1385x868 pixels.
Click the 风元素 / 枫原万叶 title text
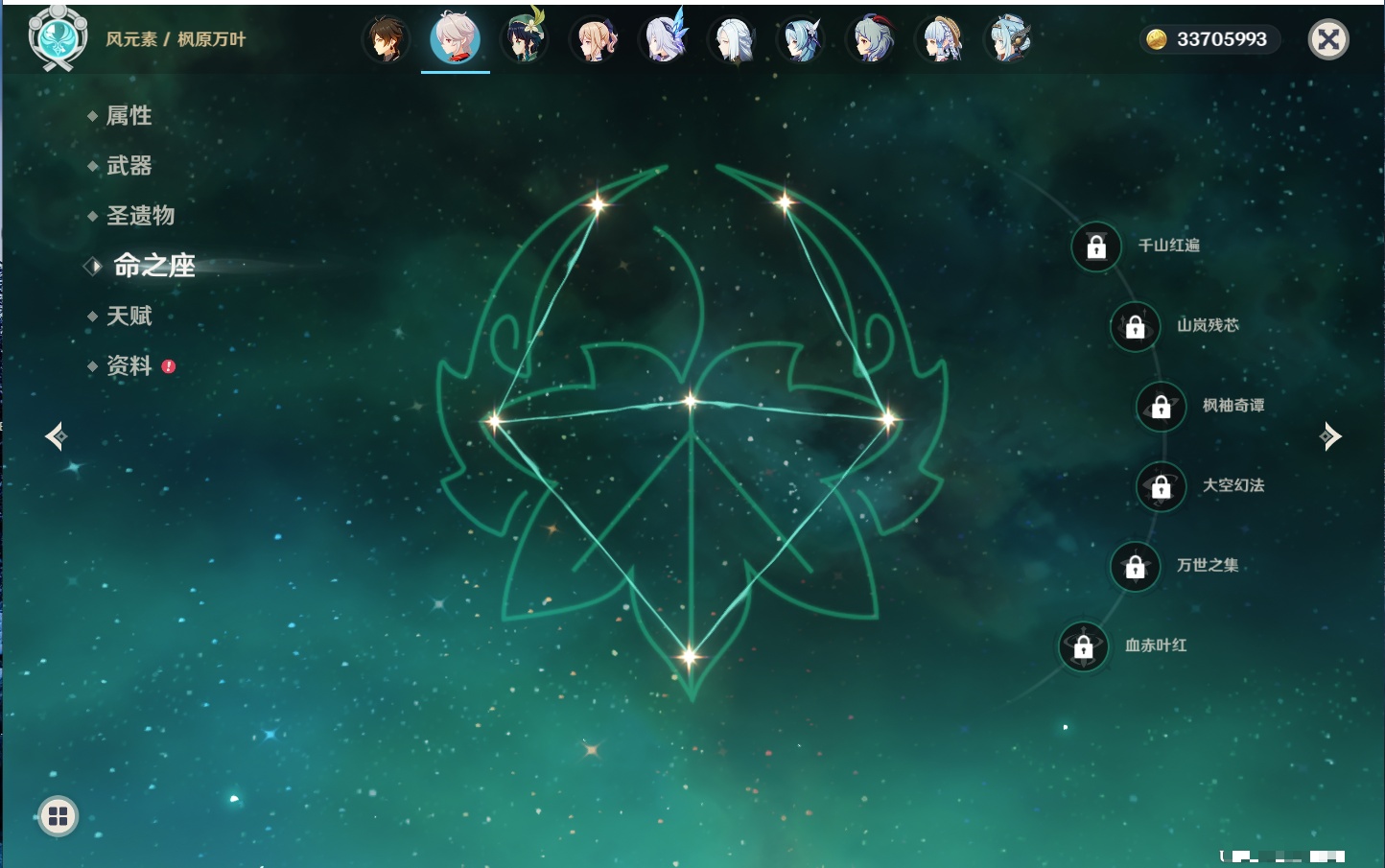coord(176,39)
